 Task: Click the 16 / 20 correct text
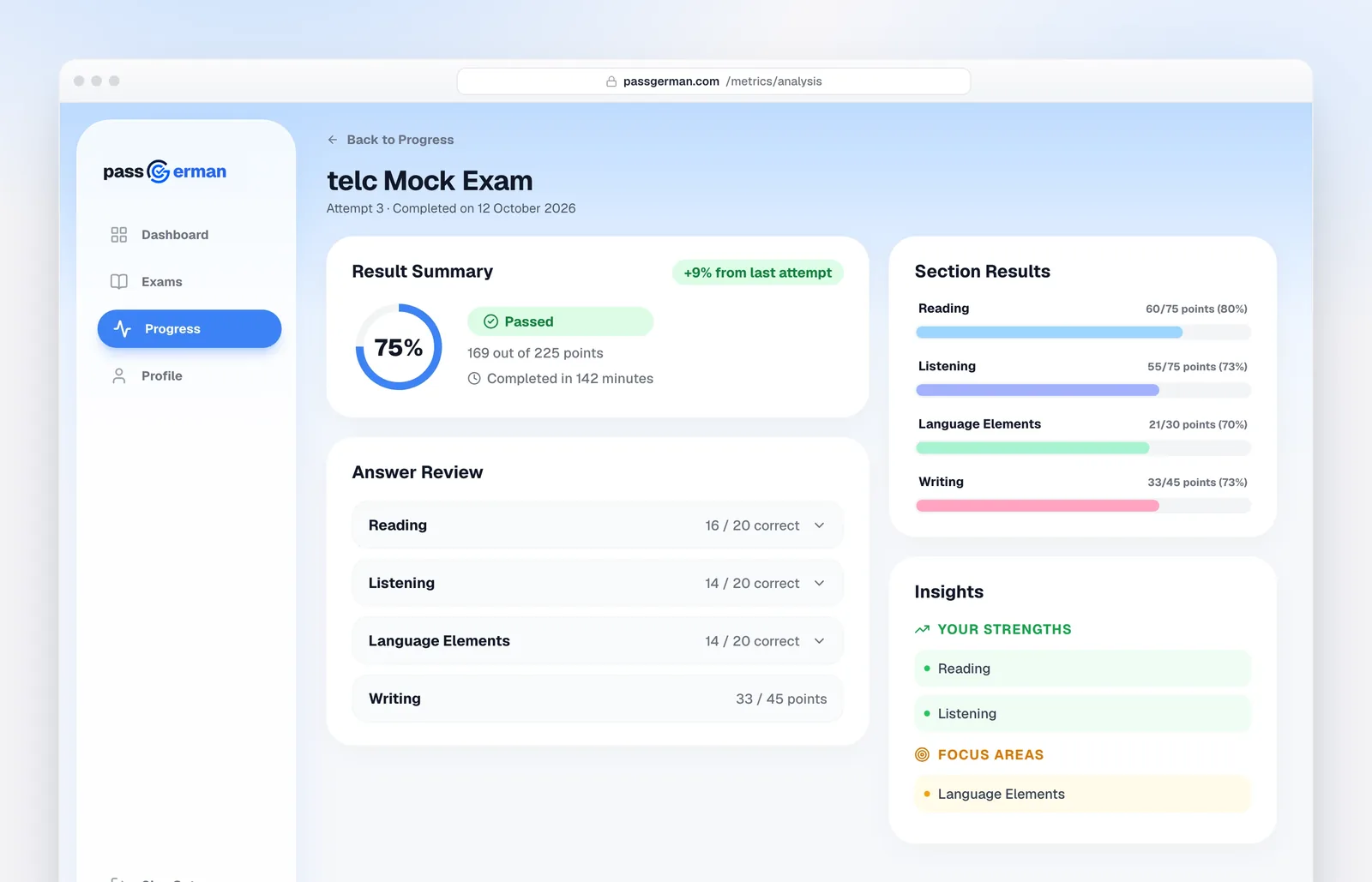pyautogui.click(x=752, y=525)
